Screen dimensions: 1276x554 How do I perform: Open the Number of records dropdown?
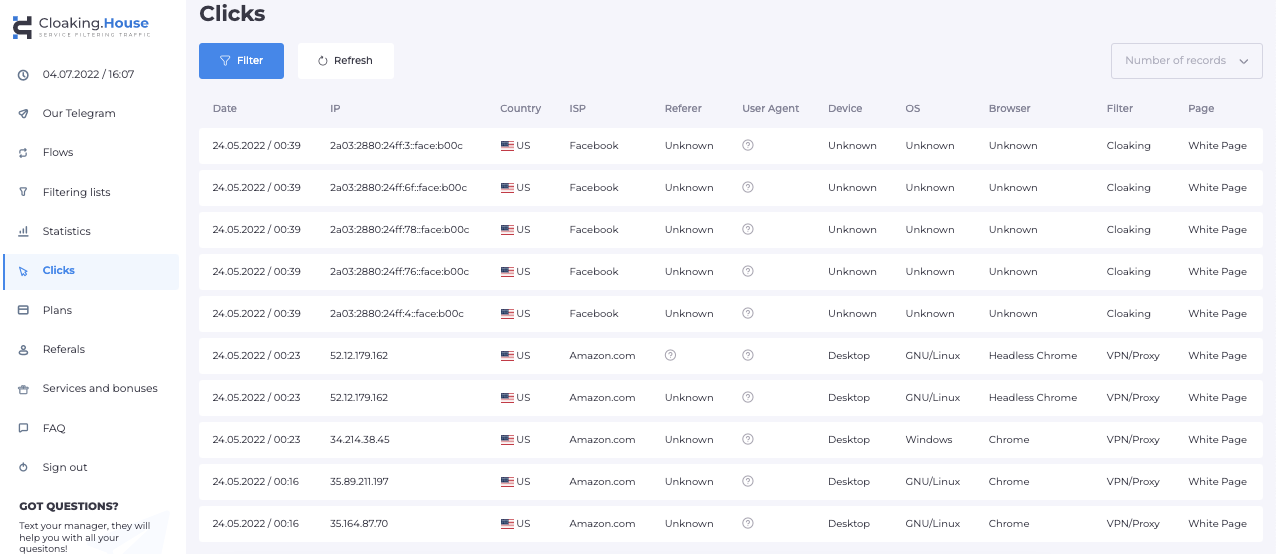[x=1186, y=61]
